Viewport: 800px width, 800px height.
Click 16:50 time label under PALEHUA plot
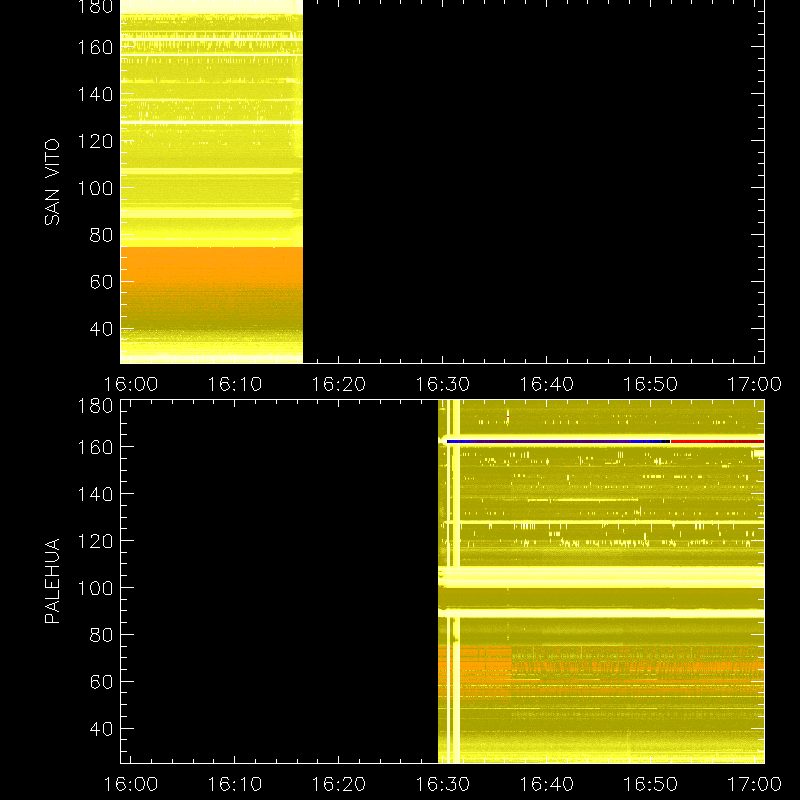651,784
